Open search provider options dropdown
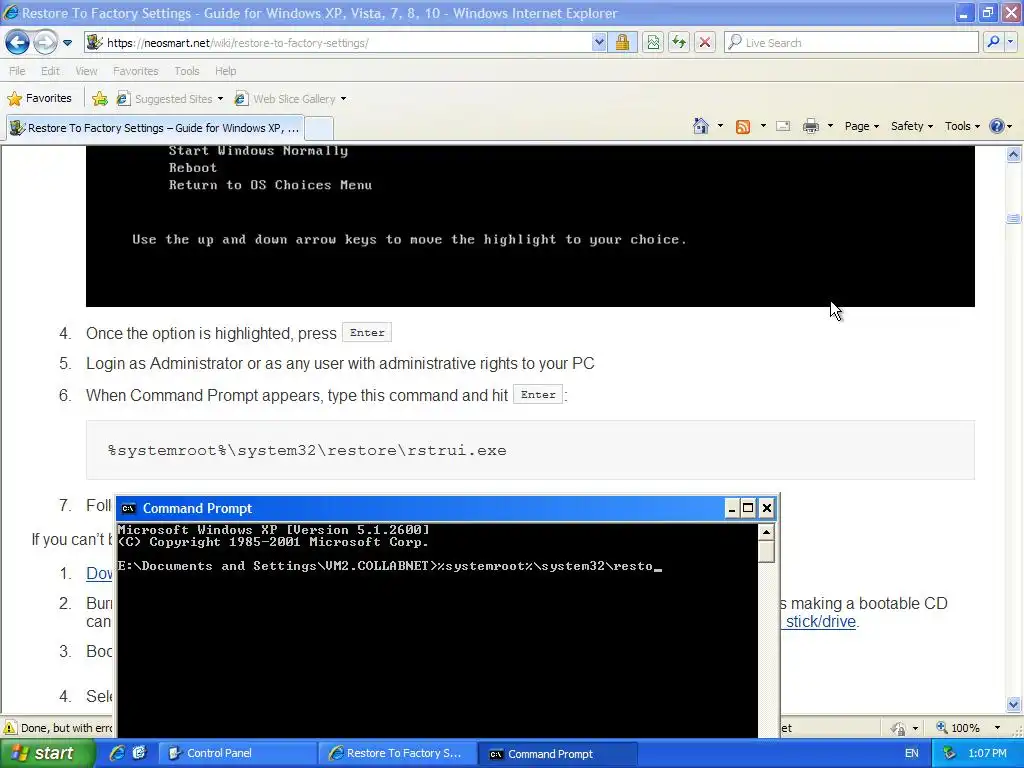Image resolution: width=1024 pixels, height=768 pixels. click(x=1010, y=42)
